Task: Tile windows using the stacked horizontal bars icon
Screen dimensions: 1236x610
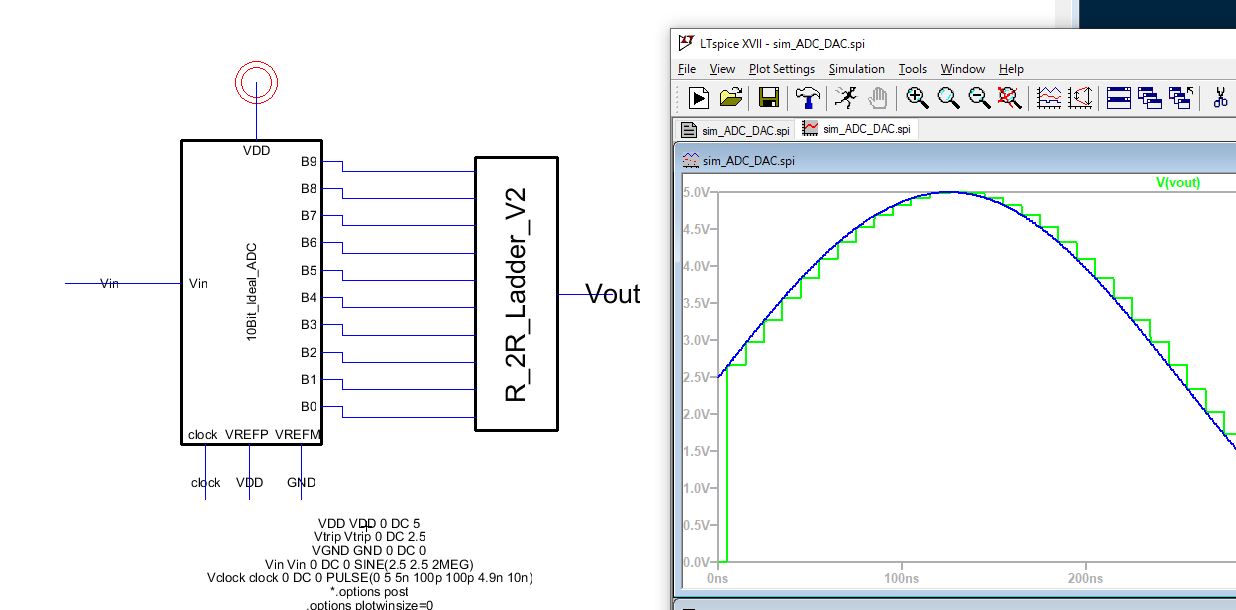Action: pyautogui.click(x=1119, y=97)
